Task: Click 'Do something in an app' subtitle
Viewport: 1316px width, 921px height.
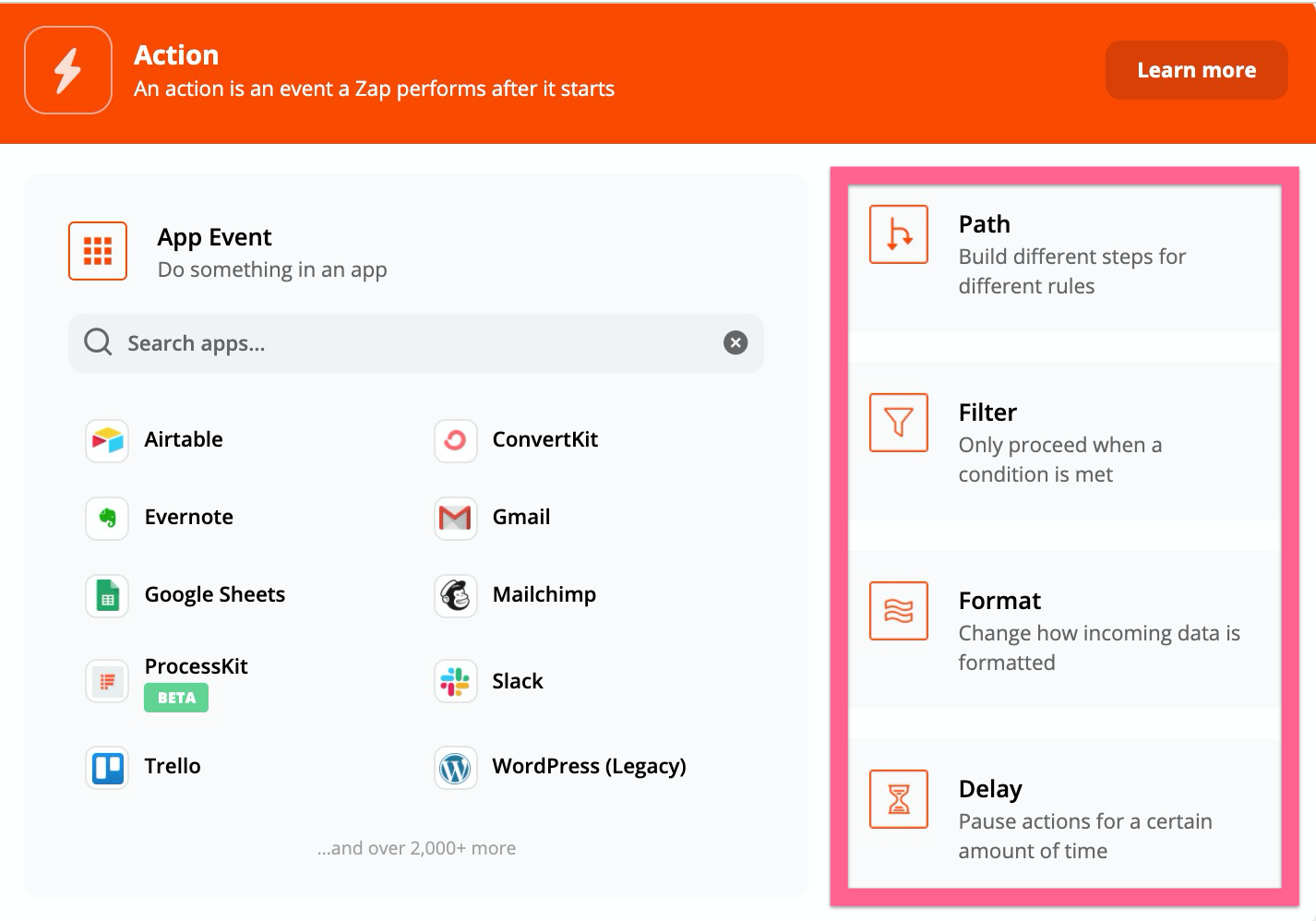Action: pos(272,270)
